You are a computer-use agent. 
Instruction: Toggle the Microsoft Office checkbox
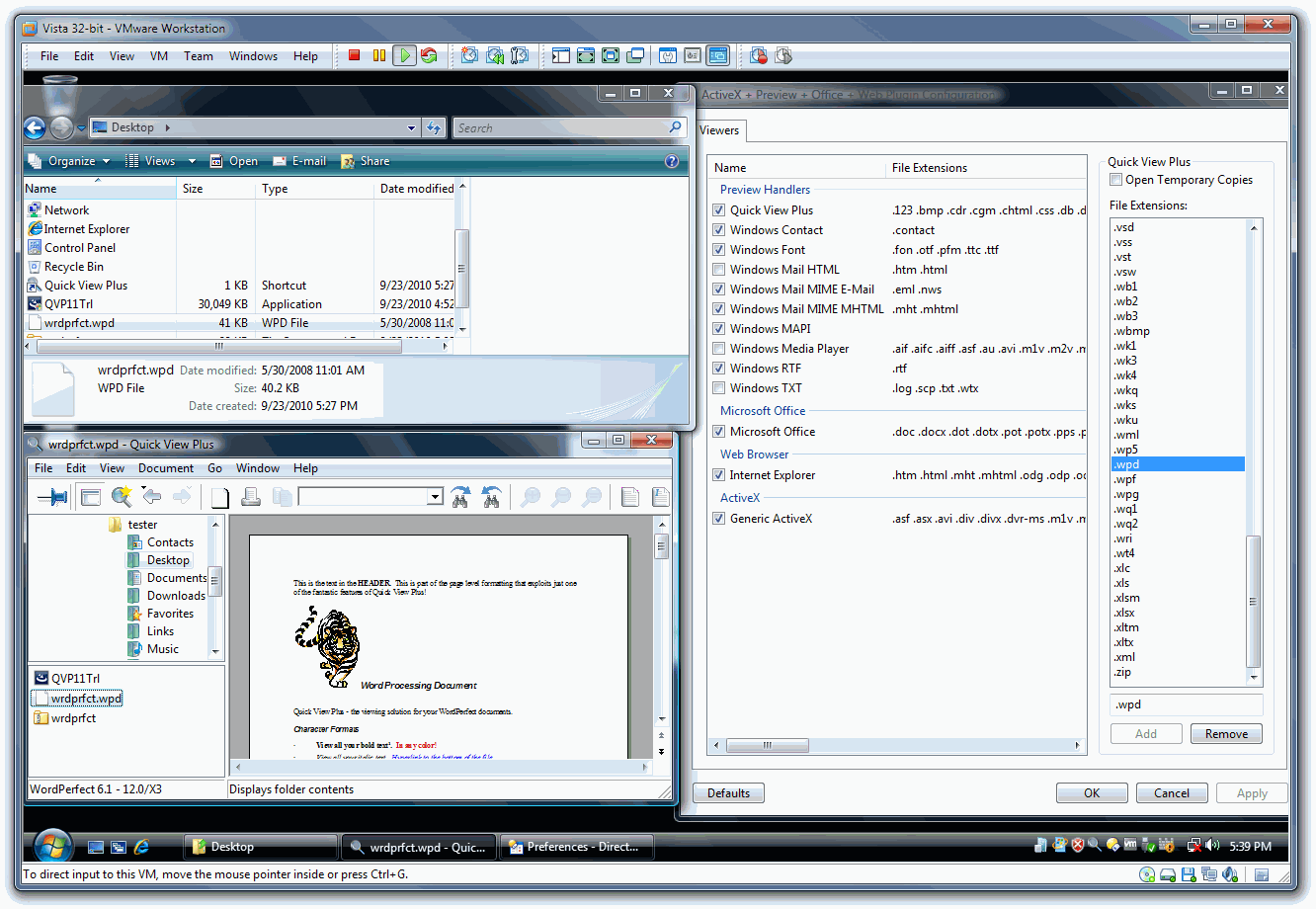[x=719, y=432]
